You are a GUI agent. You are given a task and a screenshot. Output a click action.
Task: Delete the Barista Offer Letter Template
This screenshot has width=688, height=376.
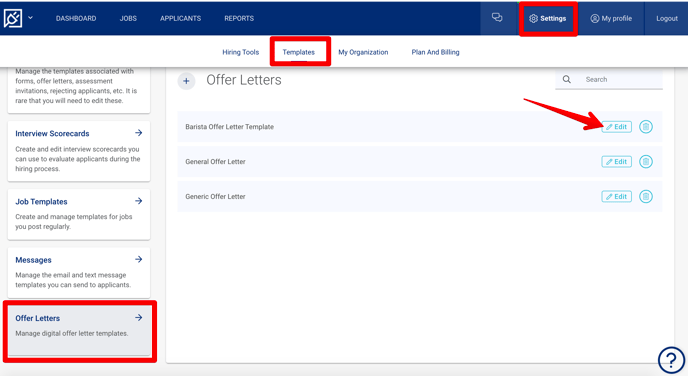(645, 127)
